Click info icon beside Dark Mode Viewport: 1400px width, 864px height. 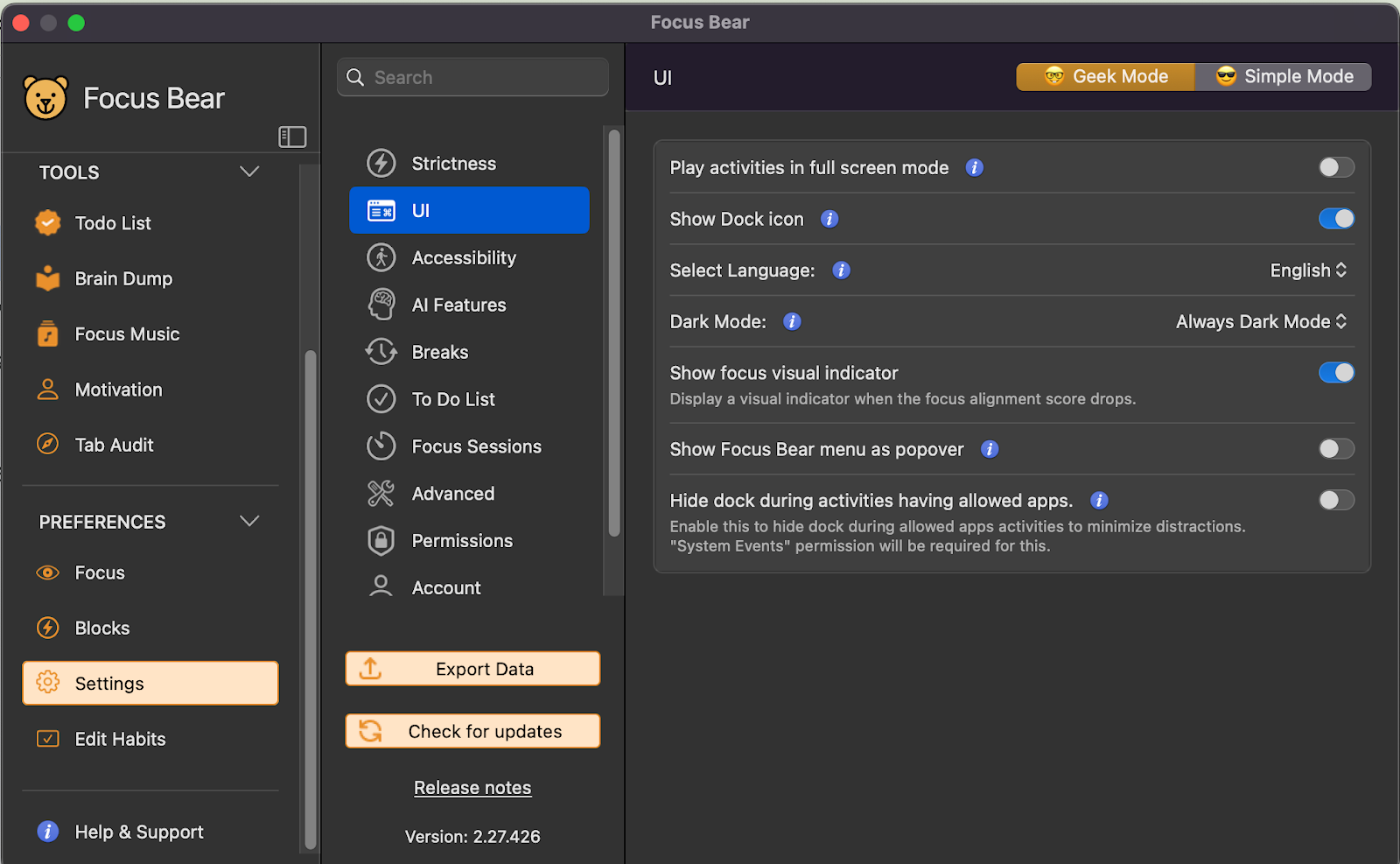(792, 321)
